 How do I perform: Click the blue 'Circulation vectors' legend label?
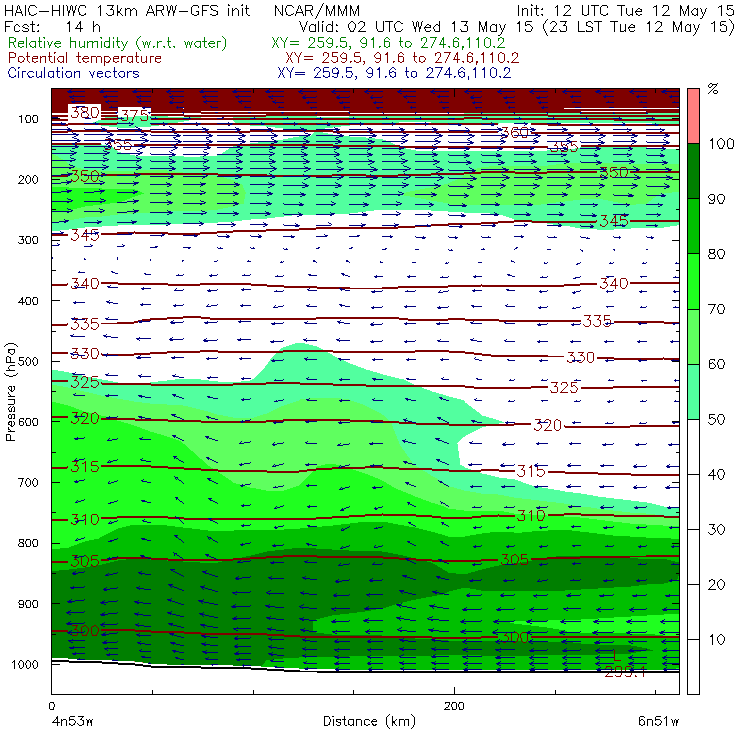point(73,73)
